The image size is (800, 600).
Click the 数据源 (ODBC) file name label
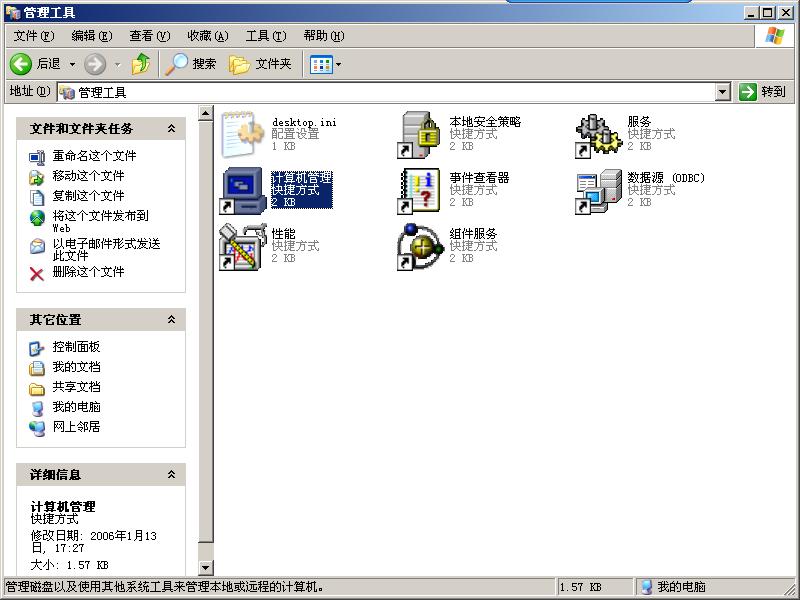coord(666,178)
